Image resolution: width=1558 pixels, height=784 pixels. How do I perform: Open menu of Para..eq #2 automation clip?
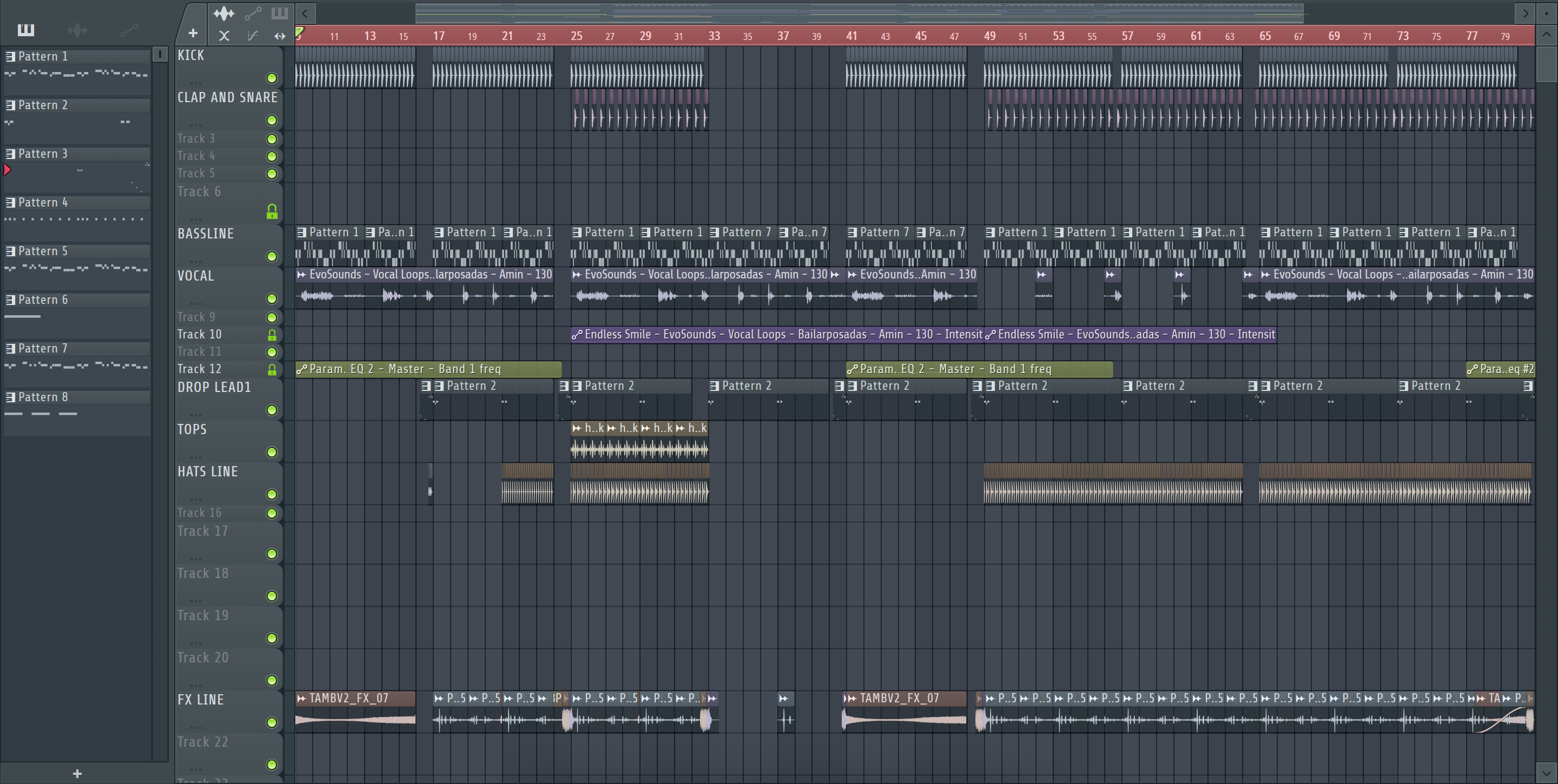point(1472,369)
